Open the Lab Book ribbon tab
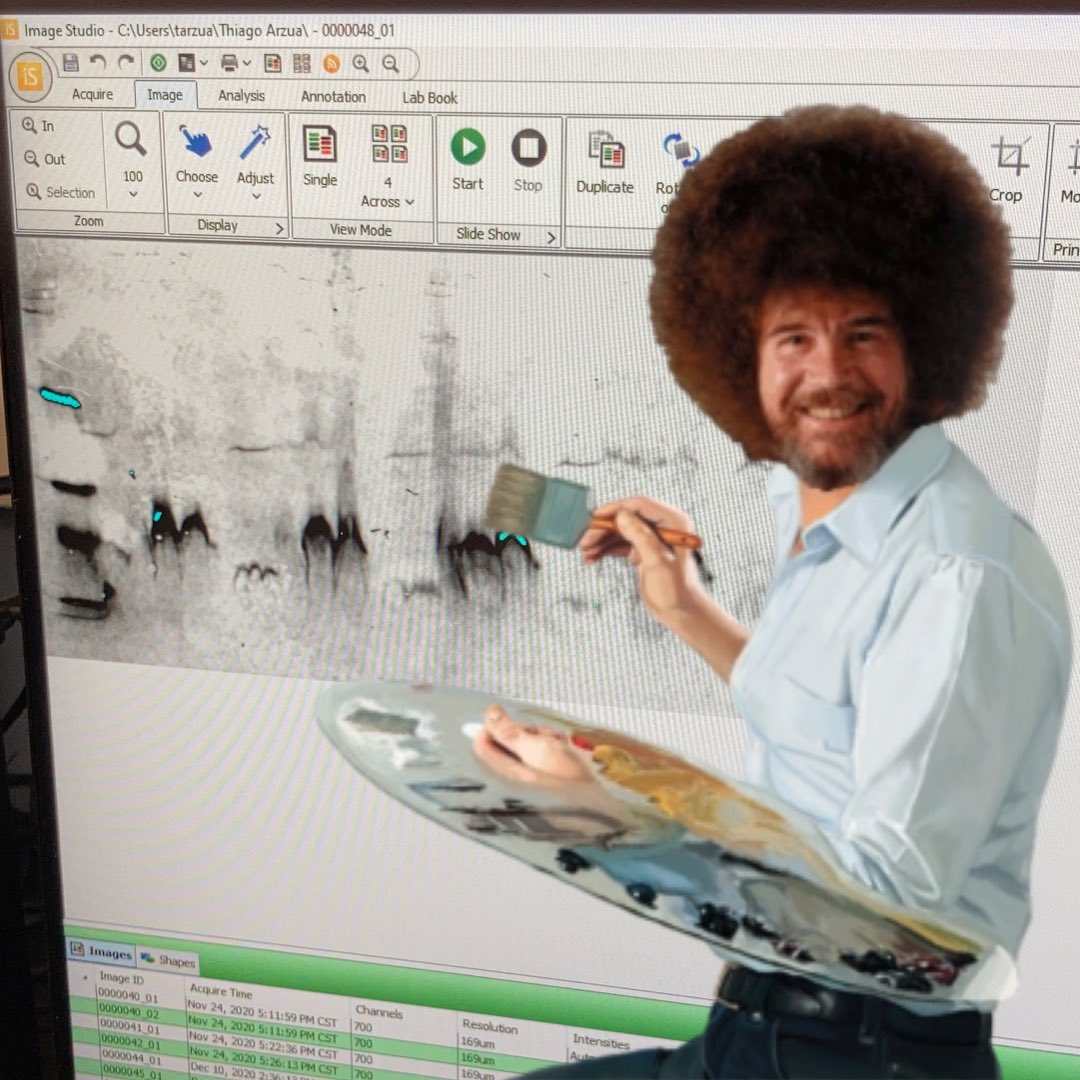The image size is (1080, 1080). [430, 98]
